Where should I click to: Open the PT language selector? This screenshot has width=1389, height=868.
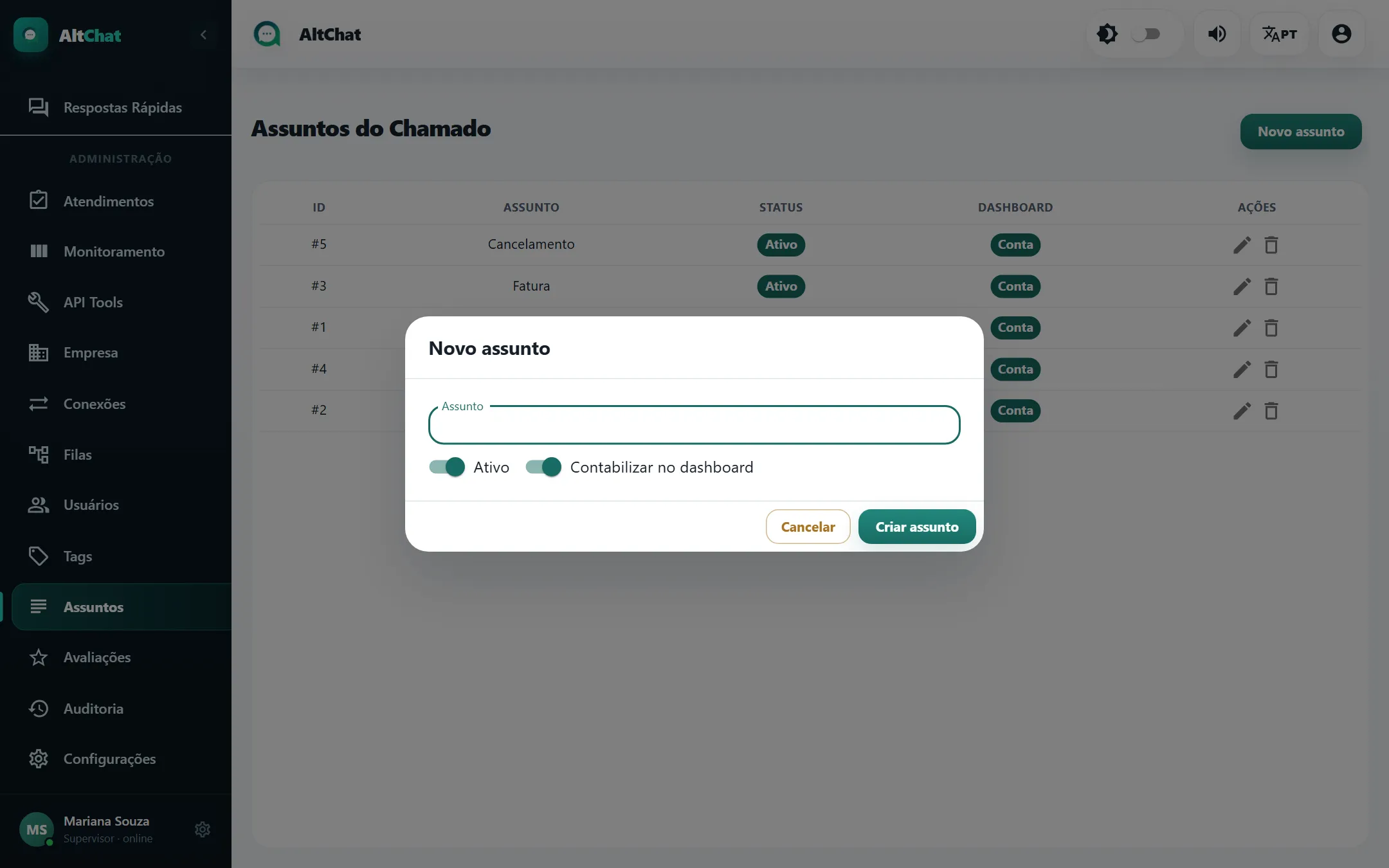click(1280, 34)
